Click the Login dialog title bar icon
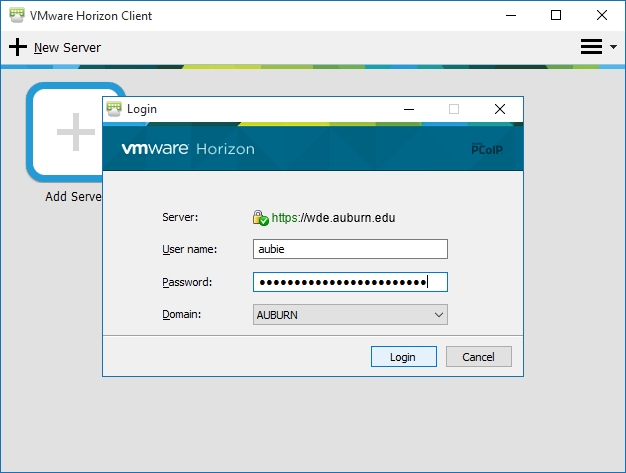626x473 pixels. [114, 109]
